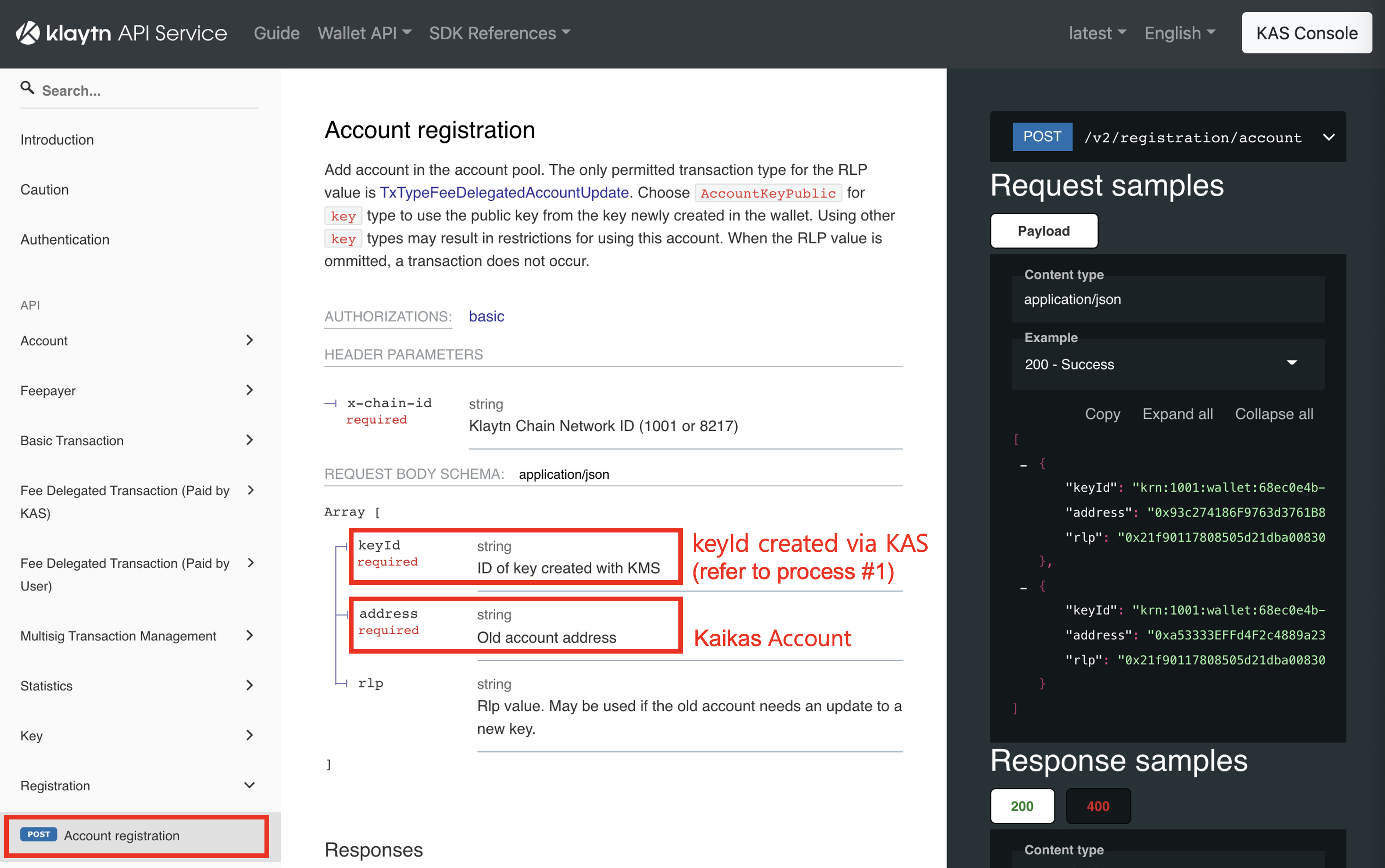Click the rlp field name
This screenshot has width=1385, height=868.
371,683
